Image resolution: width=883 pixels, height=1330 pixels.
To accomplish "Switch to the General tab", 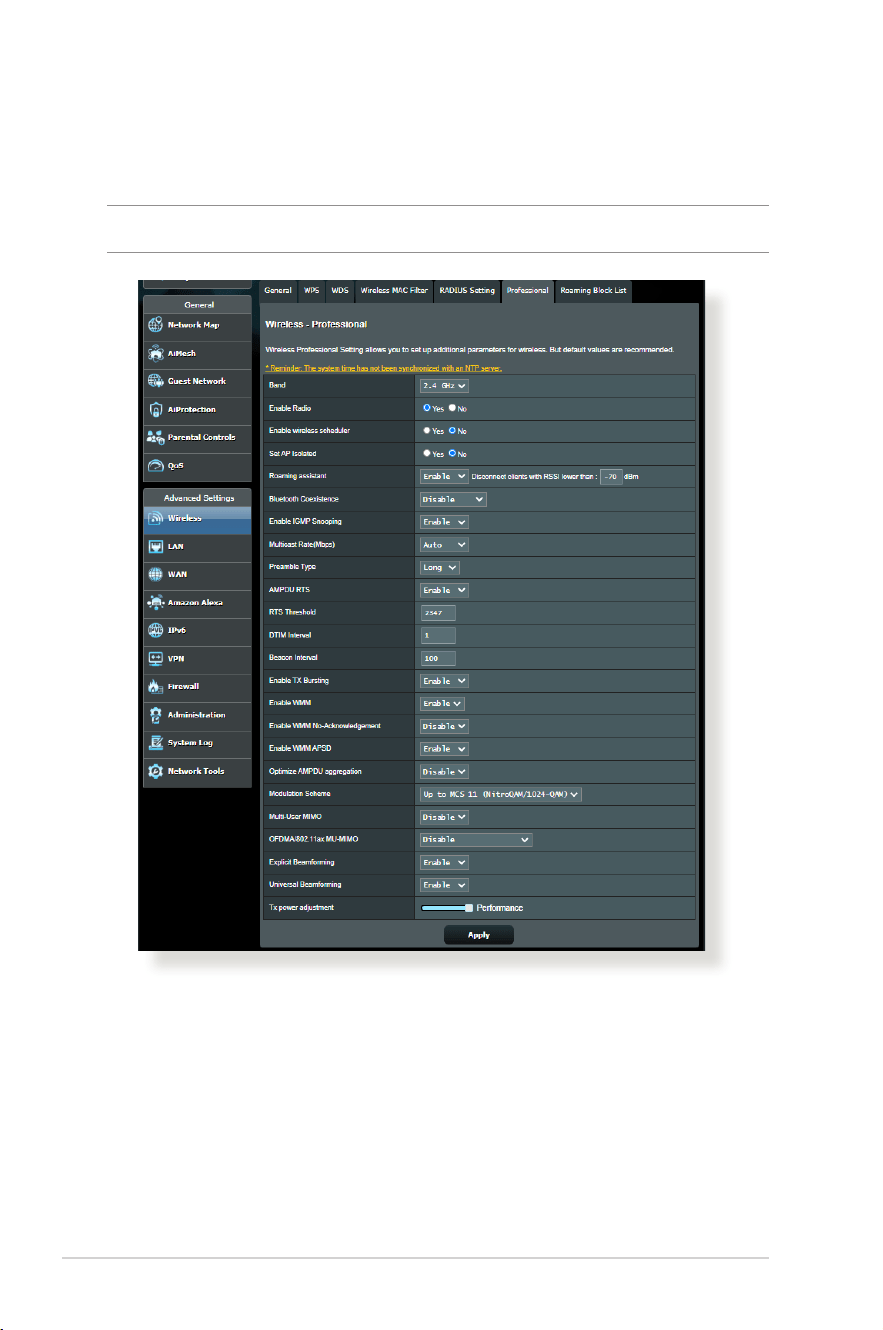I will pyautogui.click(x=278, y=291).
